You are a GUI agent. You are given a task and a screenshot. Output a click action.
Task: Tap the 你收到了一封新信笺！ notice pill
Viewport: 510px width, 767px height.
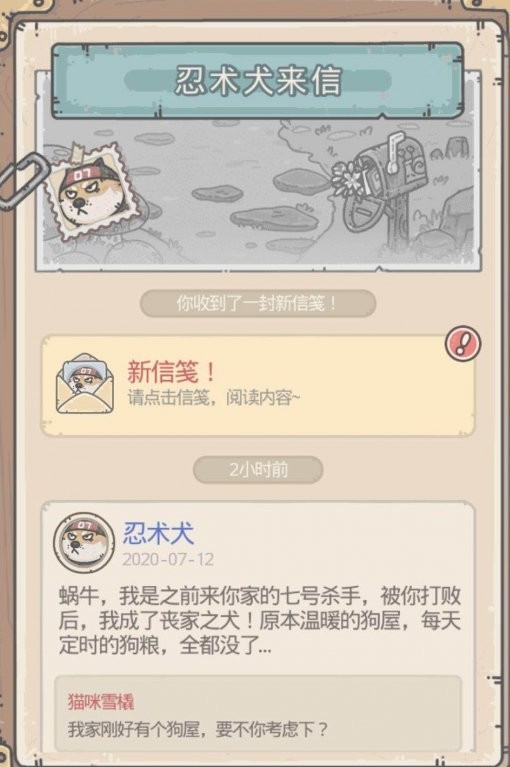pos(258,303)
